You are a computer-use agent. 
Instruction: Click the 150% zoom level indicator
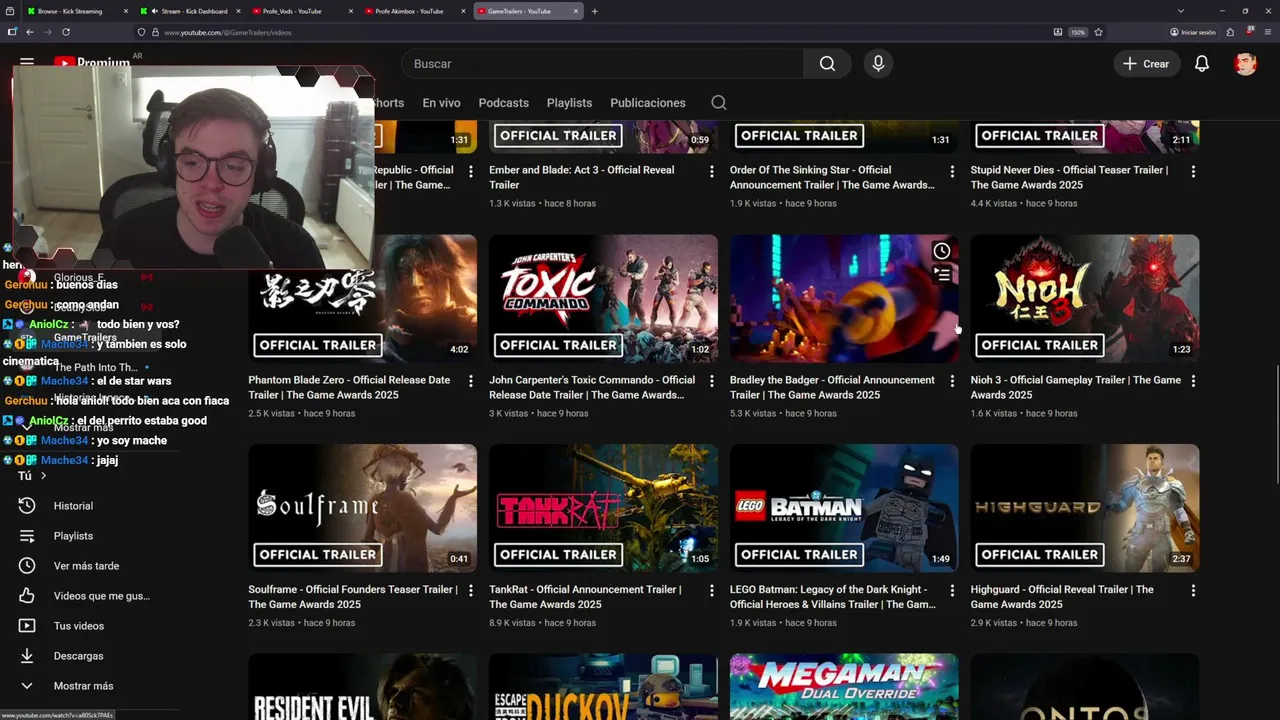1078,32
